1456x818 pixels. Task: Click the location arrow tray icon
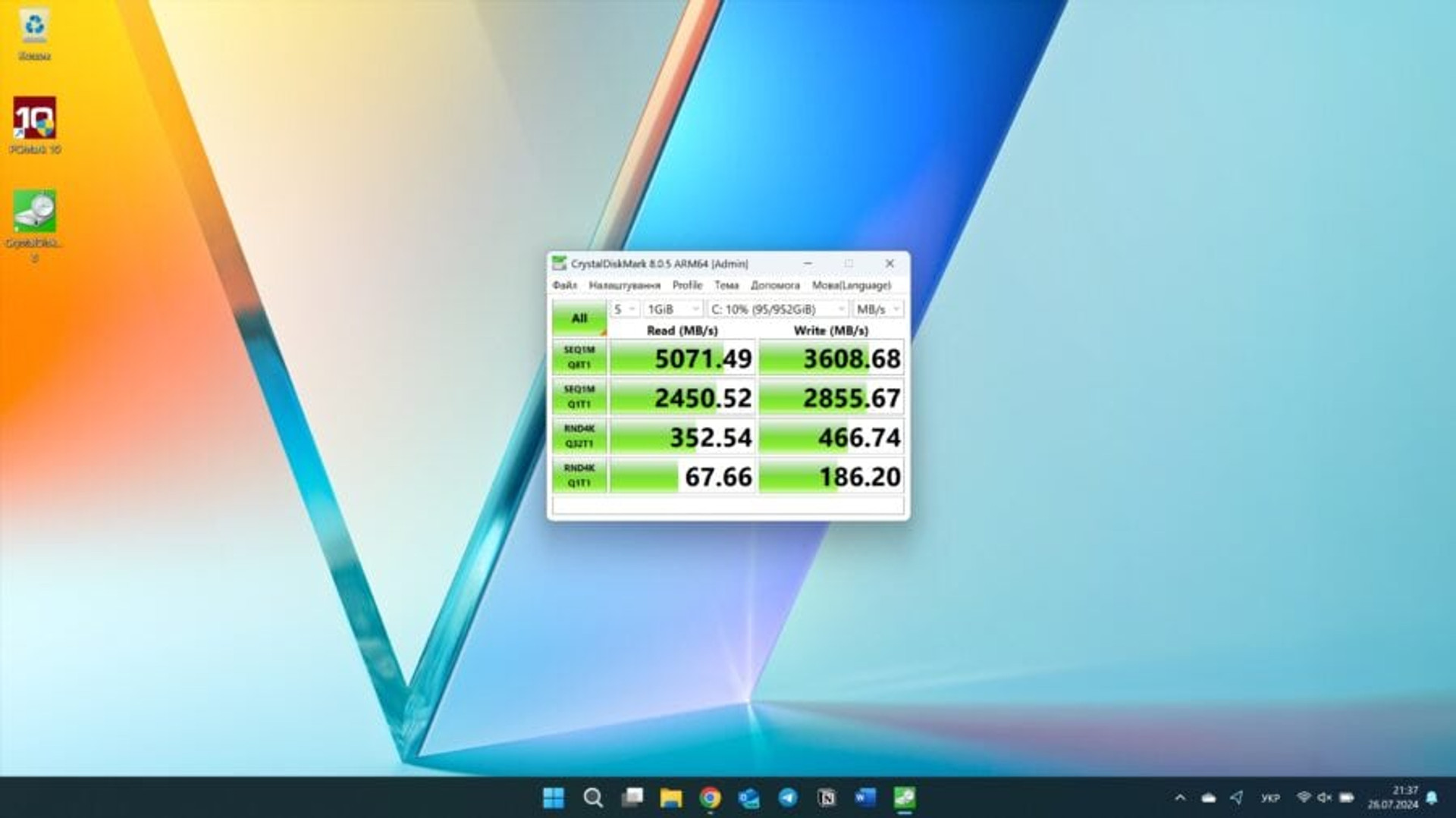click(x=1237, y=798)
